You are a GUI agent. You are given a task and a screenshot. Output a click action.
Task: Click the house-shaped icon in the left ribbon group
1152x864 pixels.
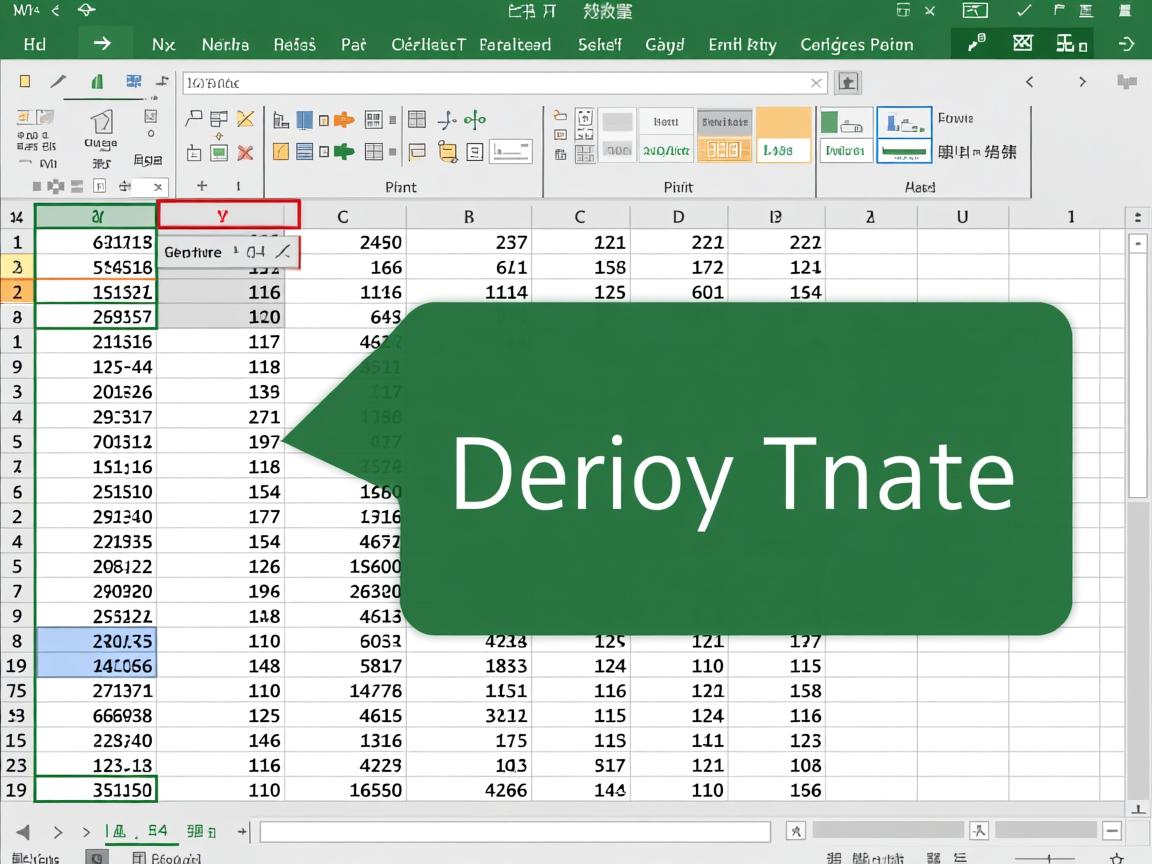(x=101, y=122)
